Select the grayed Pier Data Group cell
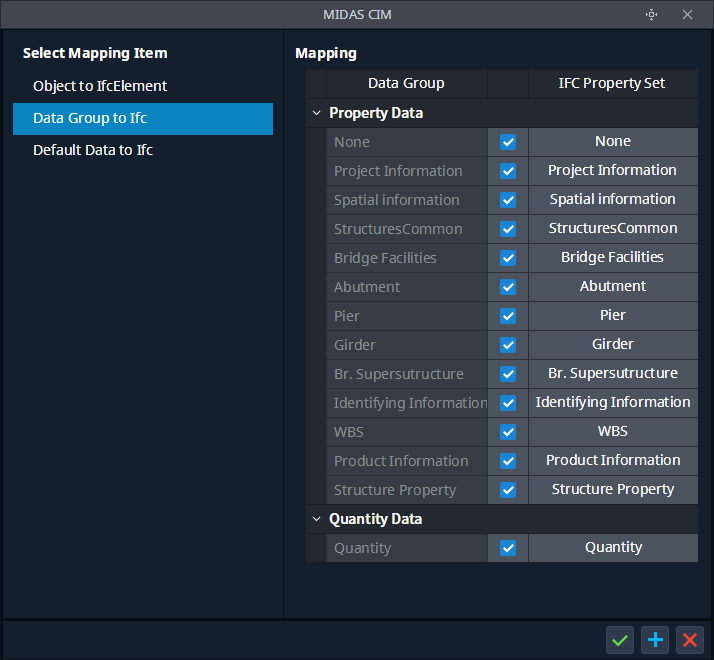 [407, 316]
